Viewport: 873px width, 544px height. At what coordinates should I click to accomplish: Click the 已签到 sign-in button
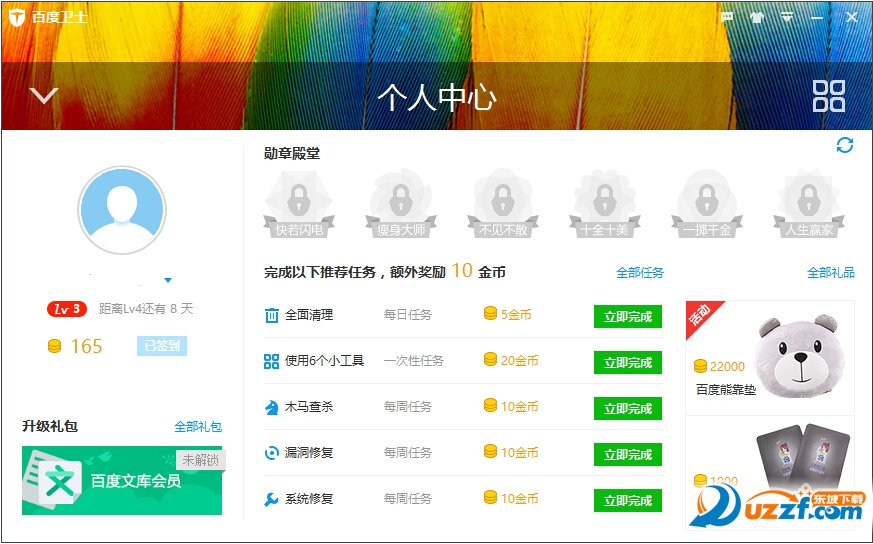click(x=161, y=346)
